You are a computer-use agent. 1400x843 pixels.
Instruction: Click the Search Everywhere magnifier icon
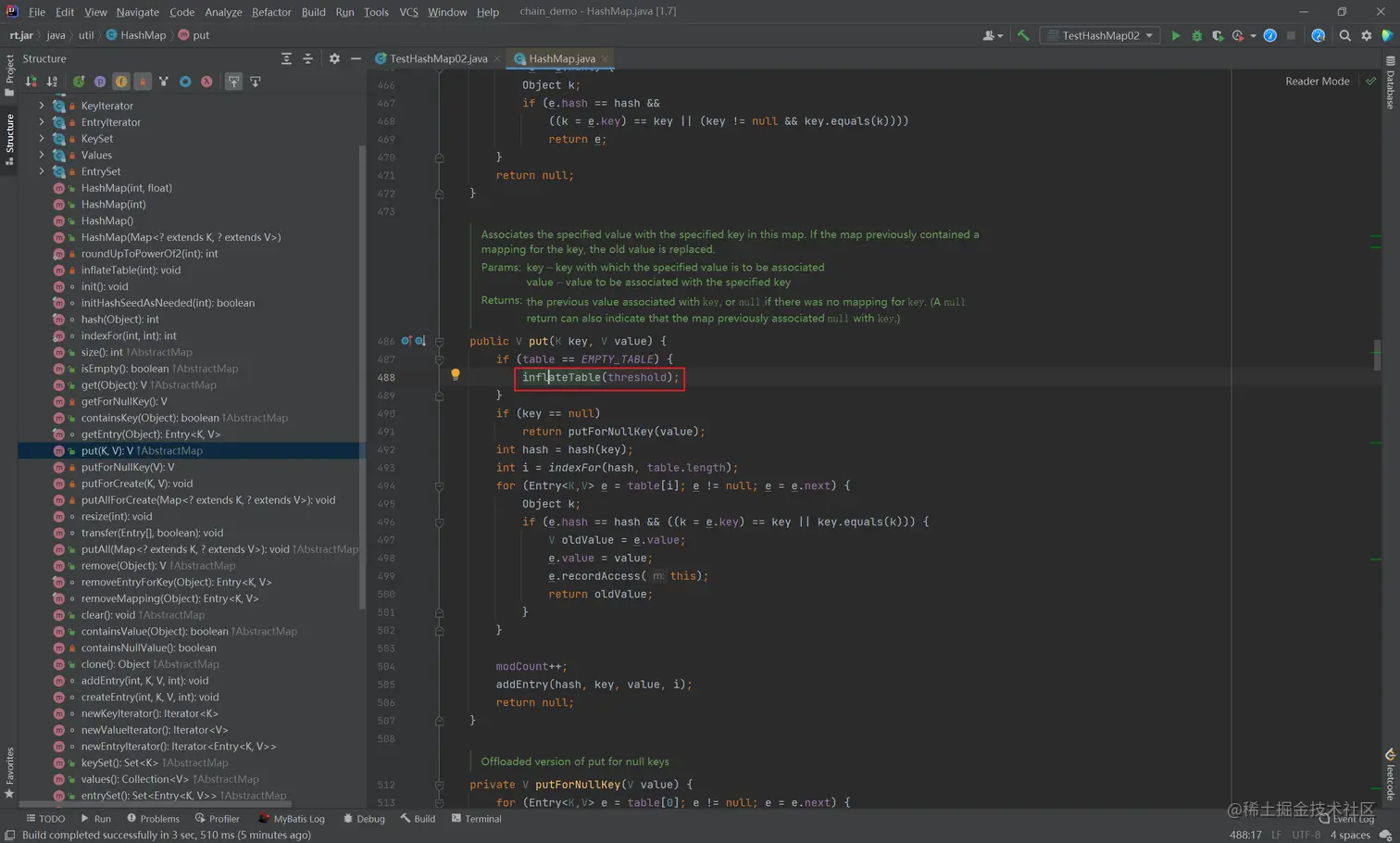point(1344,35)
